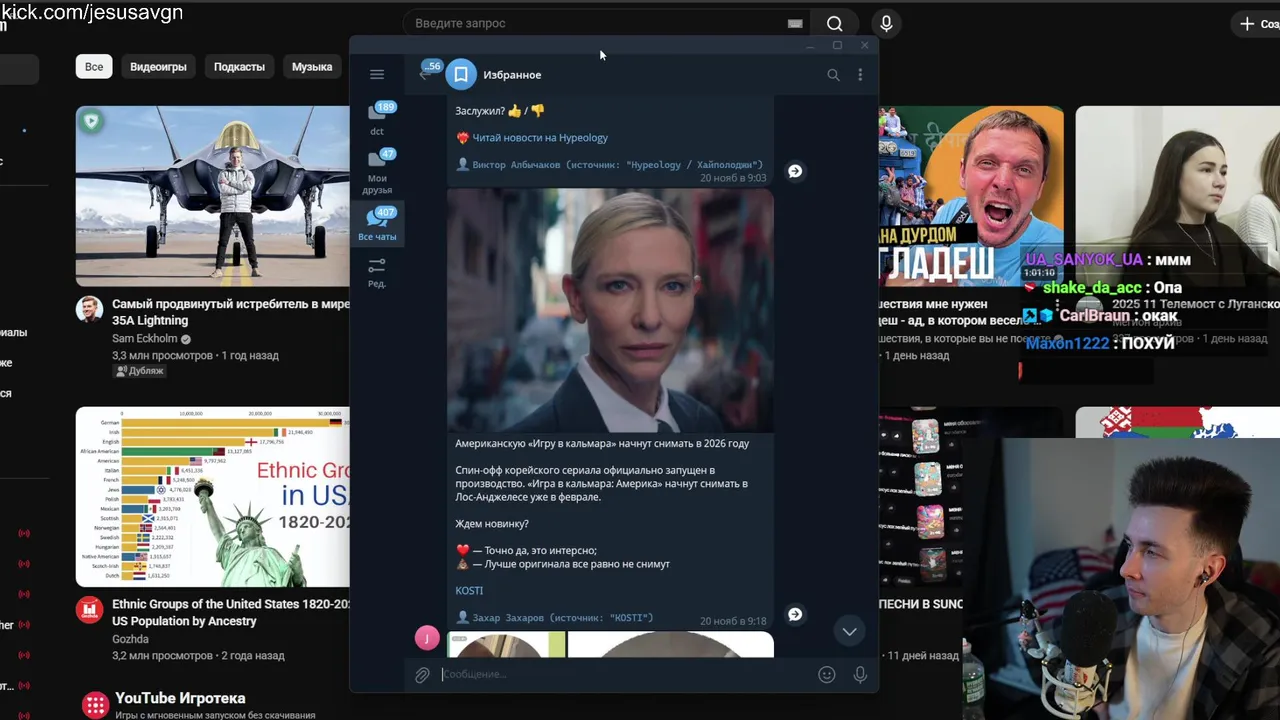Image resolution: width=1280 pixels, height=720 pixels.
Task: Open the Sam Eckholm channel name link
Action: tap(146, 339)
